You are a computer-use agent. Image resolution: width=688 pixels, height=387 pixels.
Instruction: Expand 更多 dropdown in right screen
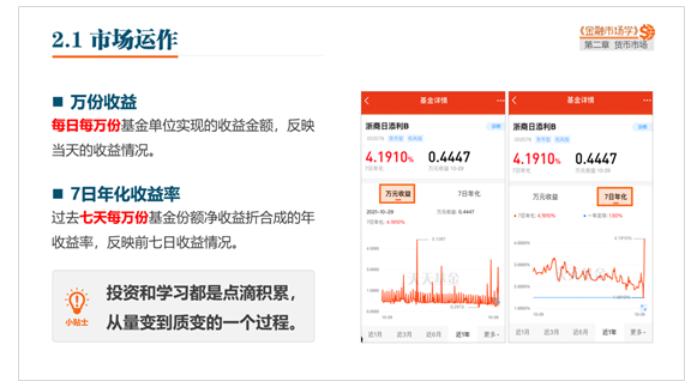(638, 332)
